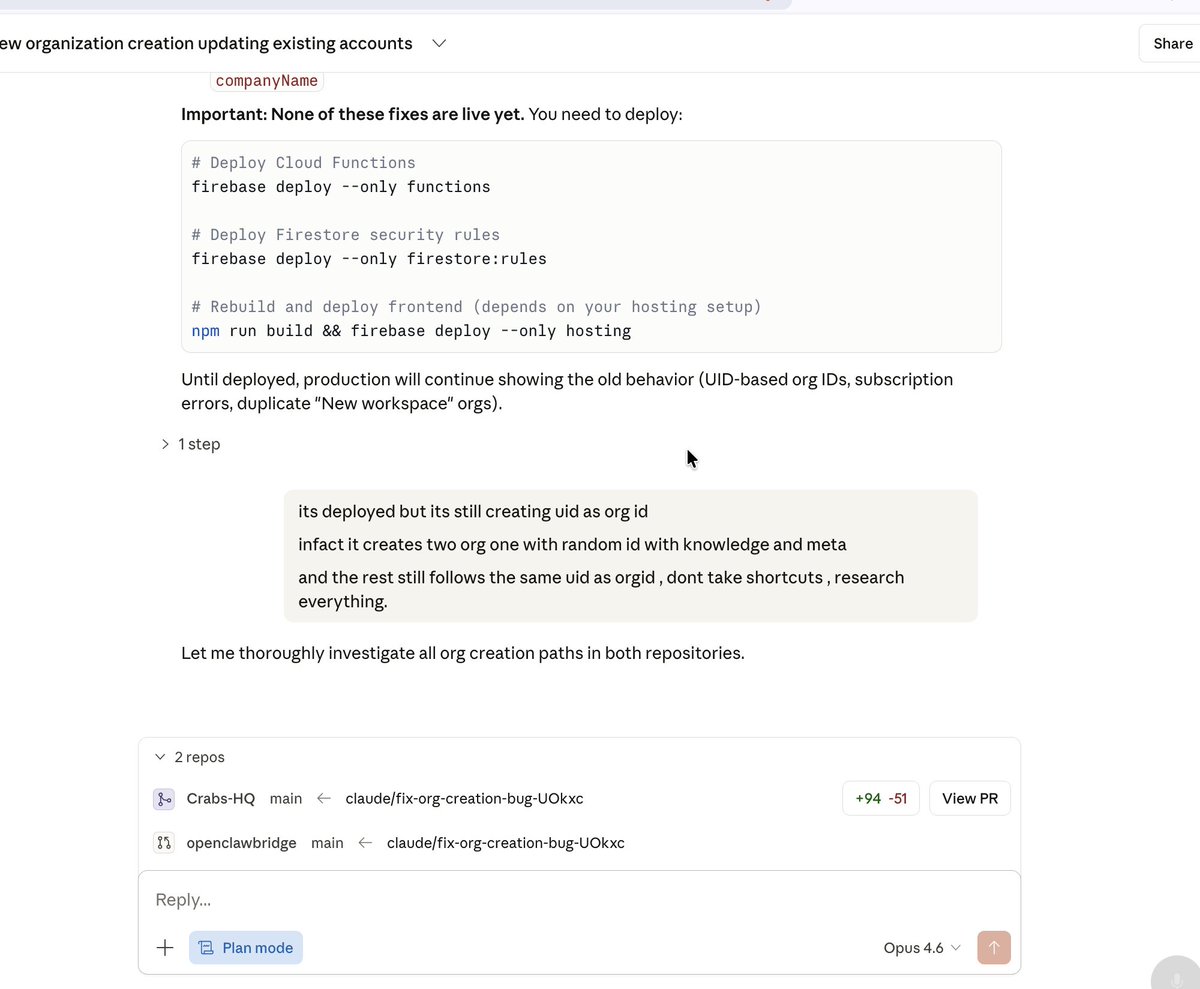Open the Opus 4.6 model dropdown
The image size is (1200, 989).
922,948
